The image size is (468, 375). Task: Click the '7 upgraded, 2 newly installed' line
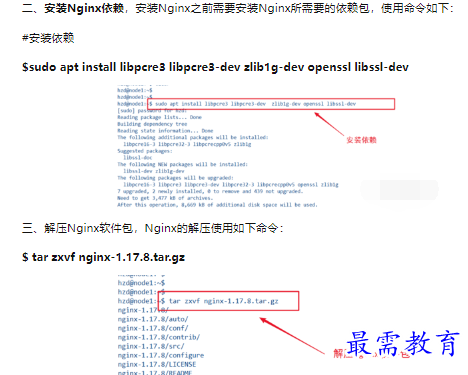(x=210, y=191)
